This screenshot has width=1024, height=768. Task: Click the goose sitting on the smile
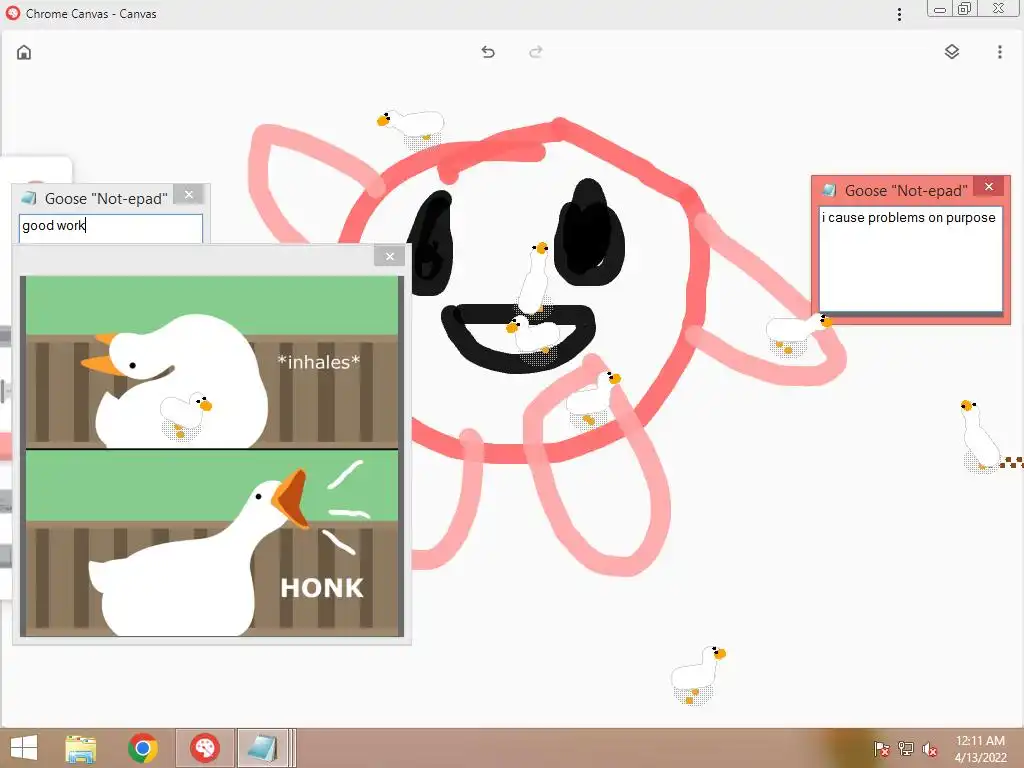pyautogui.click(x=533, y=338)
